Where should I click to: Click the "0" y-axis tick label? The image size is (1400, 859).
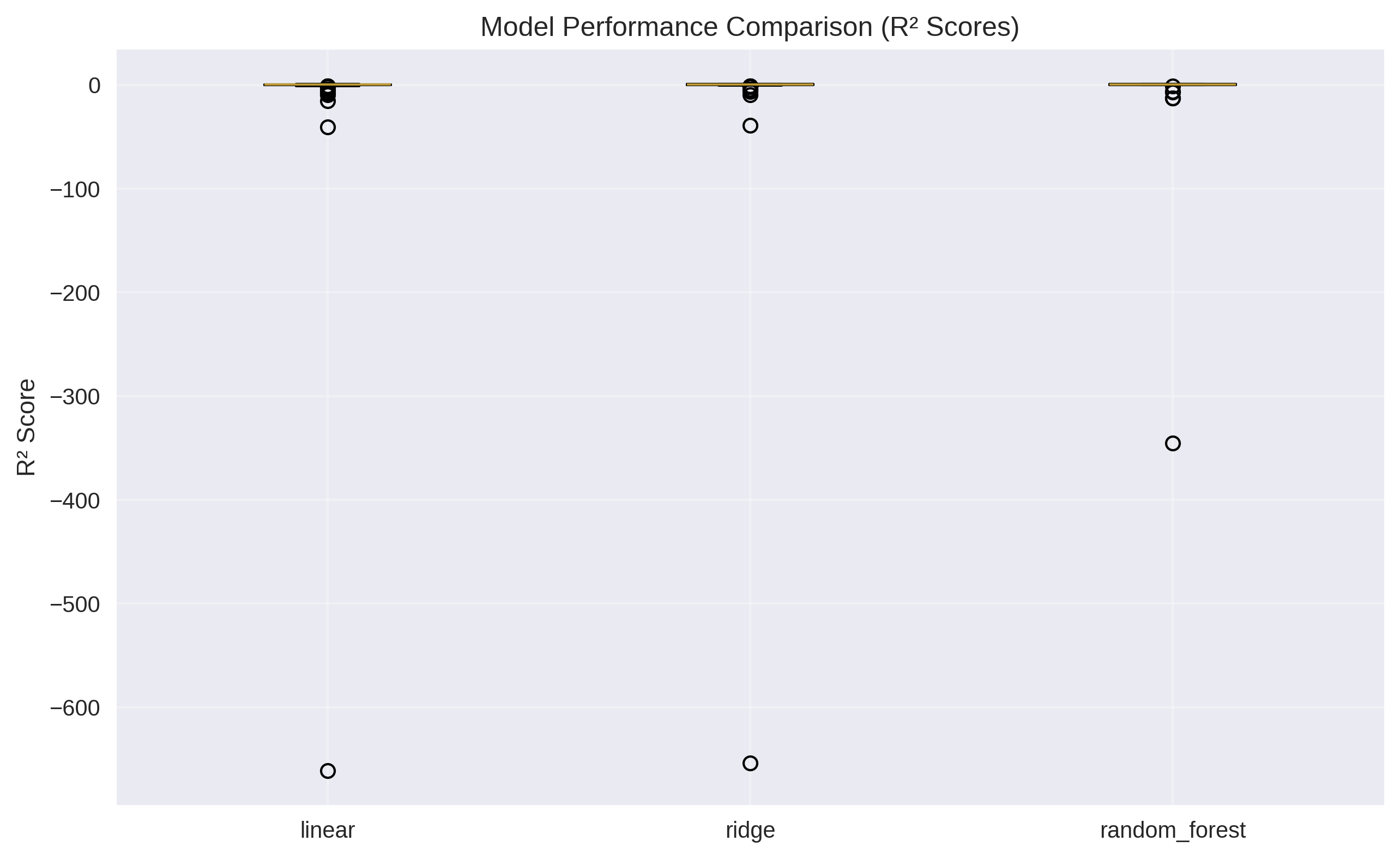point(94,86)
